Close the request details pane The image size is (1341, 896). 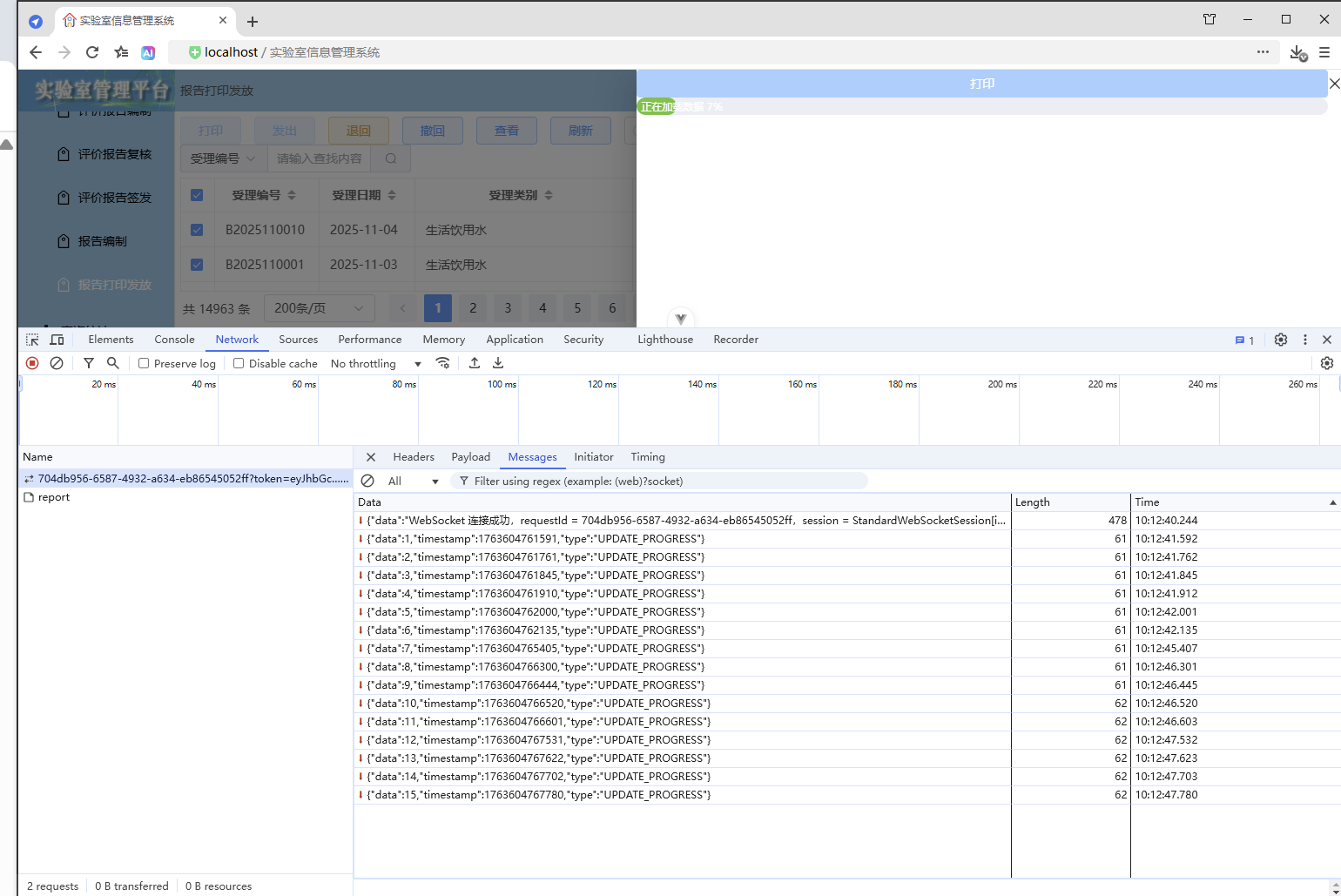click(x=371, y=457)
